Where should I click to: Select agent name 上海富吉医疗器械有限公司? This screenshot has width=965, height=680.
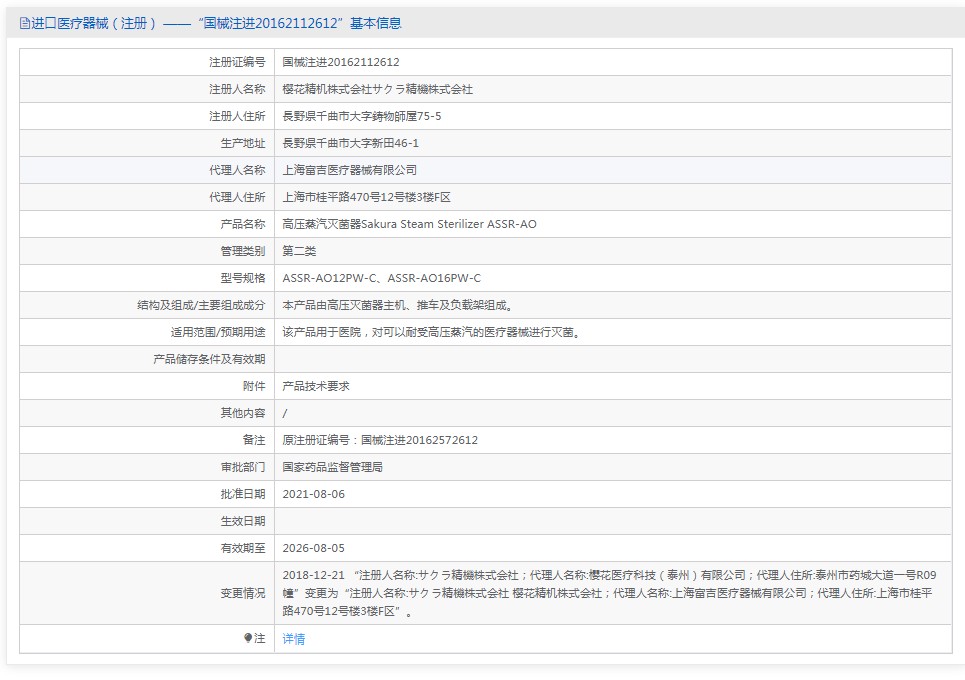[x=350, y=170]
